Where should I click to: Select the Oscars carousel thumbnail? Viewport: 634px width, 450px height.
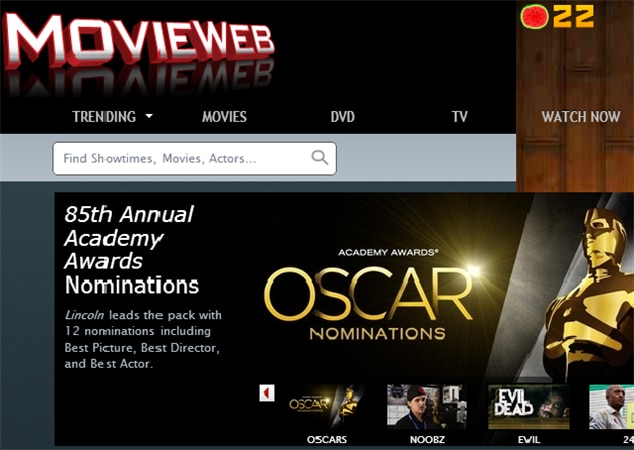pyautogui.click(x=326, y=406)
